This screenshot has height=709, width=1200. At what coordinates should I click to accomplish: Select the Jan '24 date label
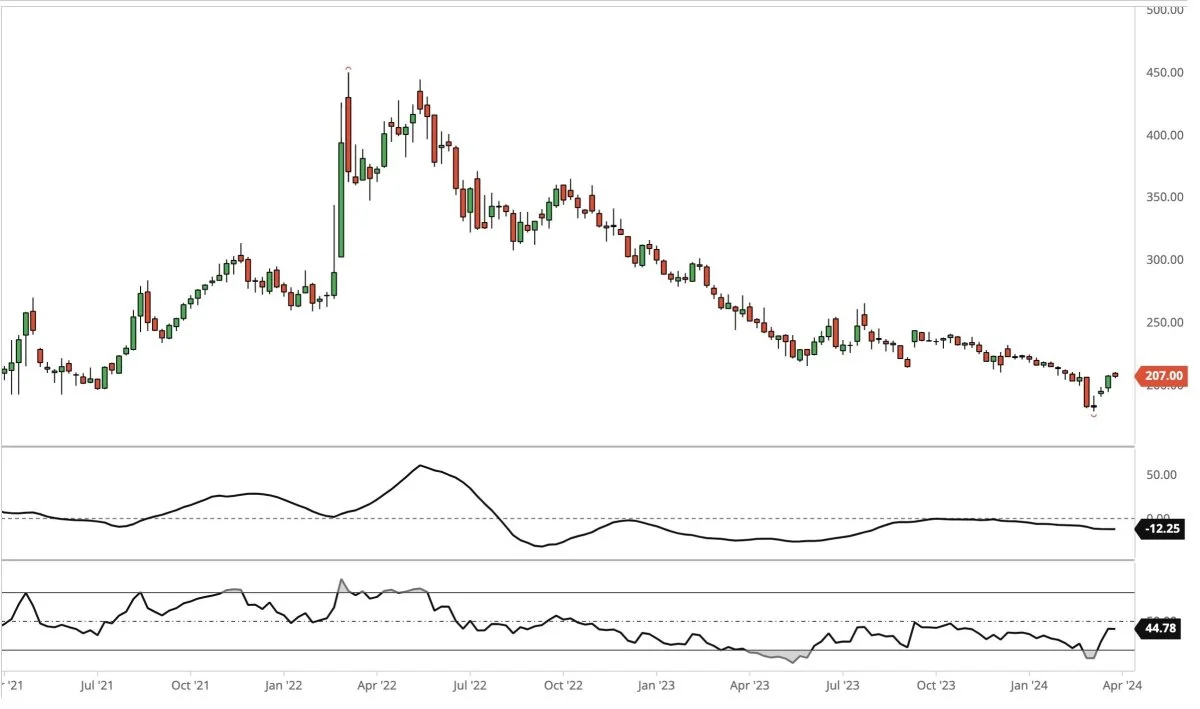1027,686
